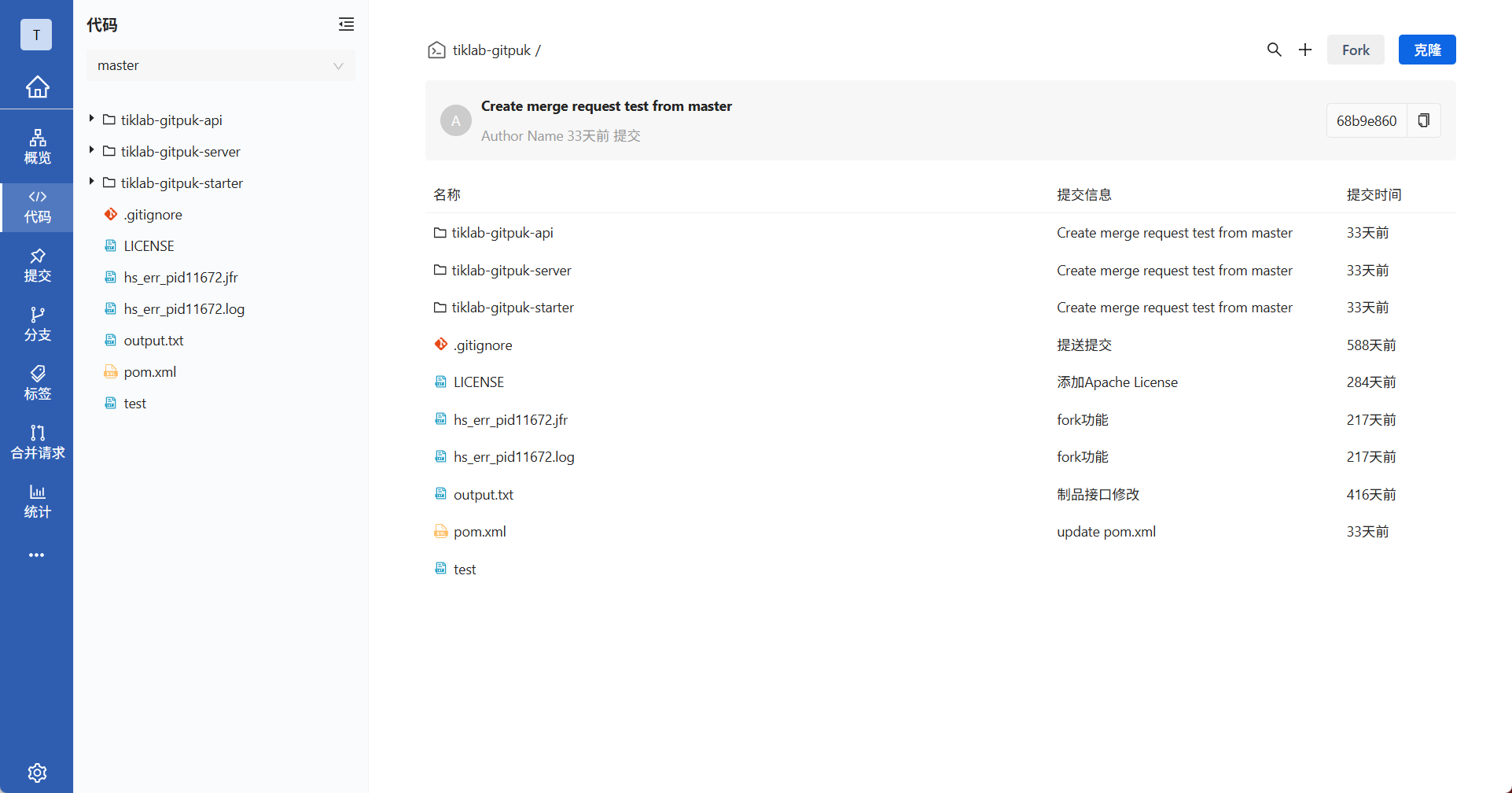Click commit message '提送提交' for .gitignore
The image size is (1512, 793).
coord(1084,345)
